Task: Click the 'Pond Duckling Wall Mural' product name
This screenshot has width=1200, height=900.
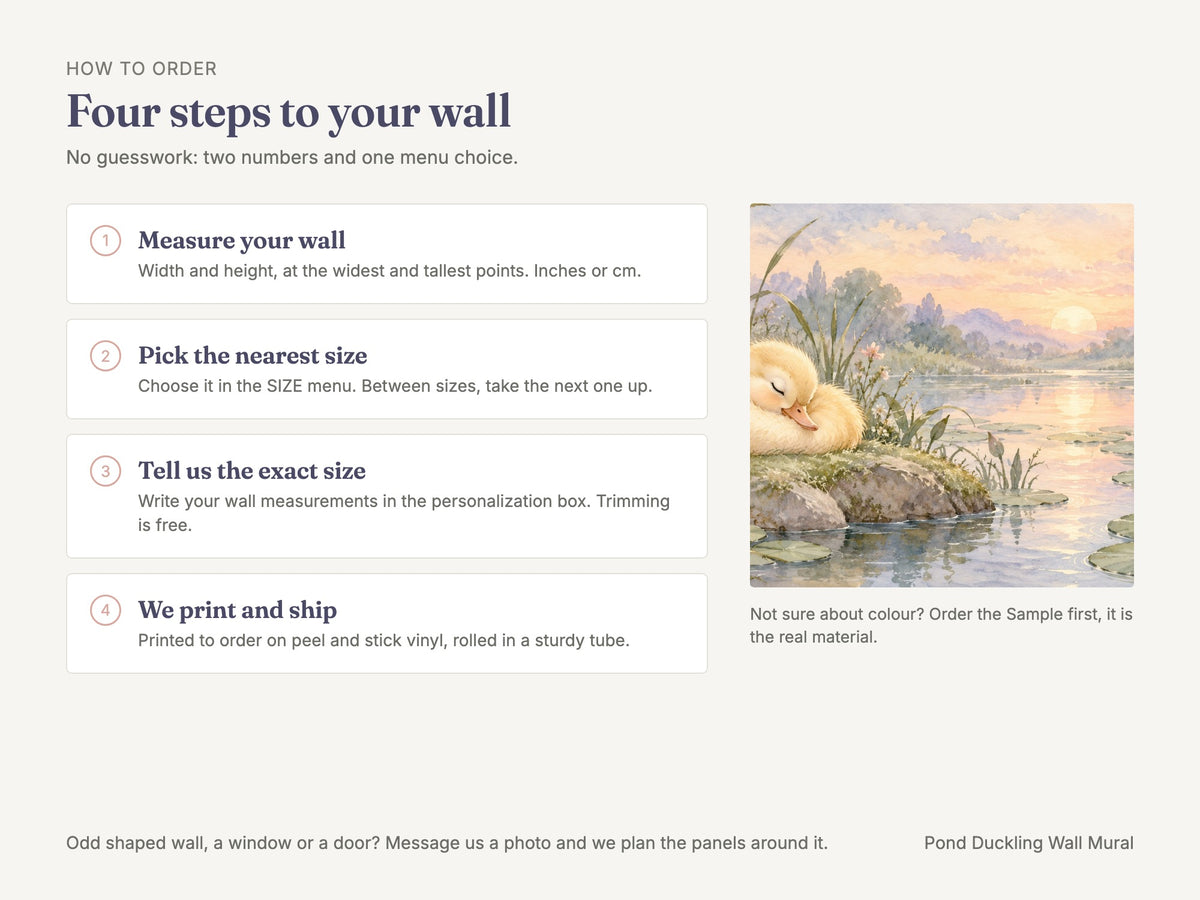Action: coord(1029,843)
